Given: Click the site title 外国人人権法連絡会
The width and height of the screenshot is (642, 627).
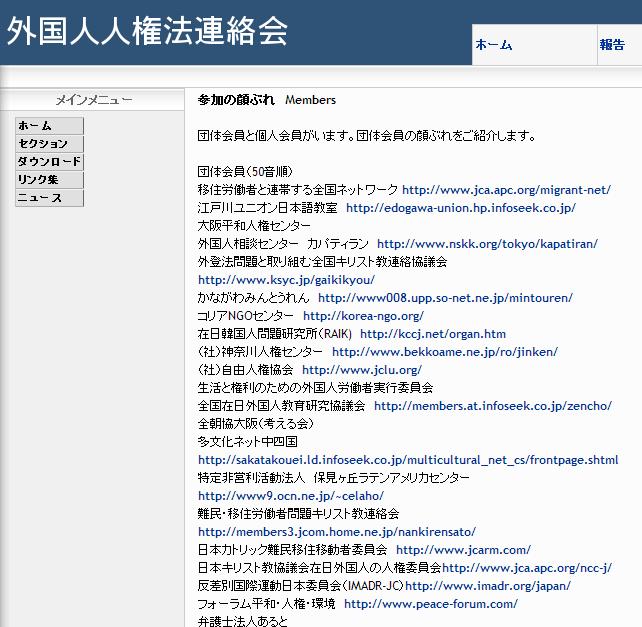Looking at the screenshot, I should pyautogui.click(x=147, y=31).
